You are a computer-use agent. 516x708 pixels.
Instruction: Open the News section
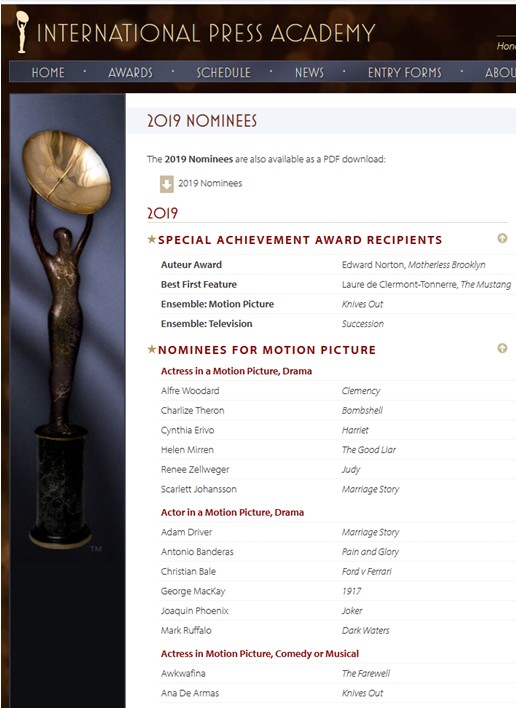[x=309, y=72]
